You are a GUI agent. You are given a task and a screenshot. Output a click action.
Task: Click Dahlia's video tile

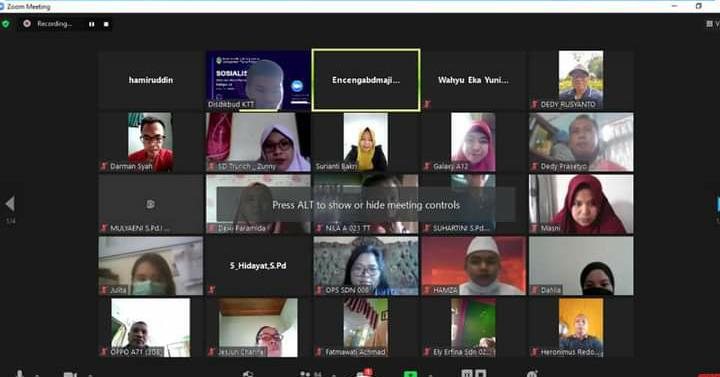pos(581,266)
